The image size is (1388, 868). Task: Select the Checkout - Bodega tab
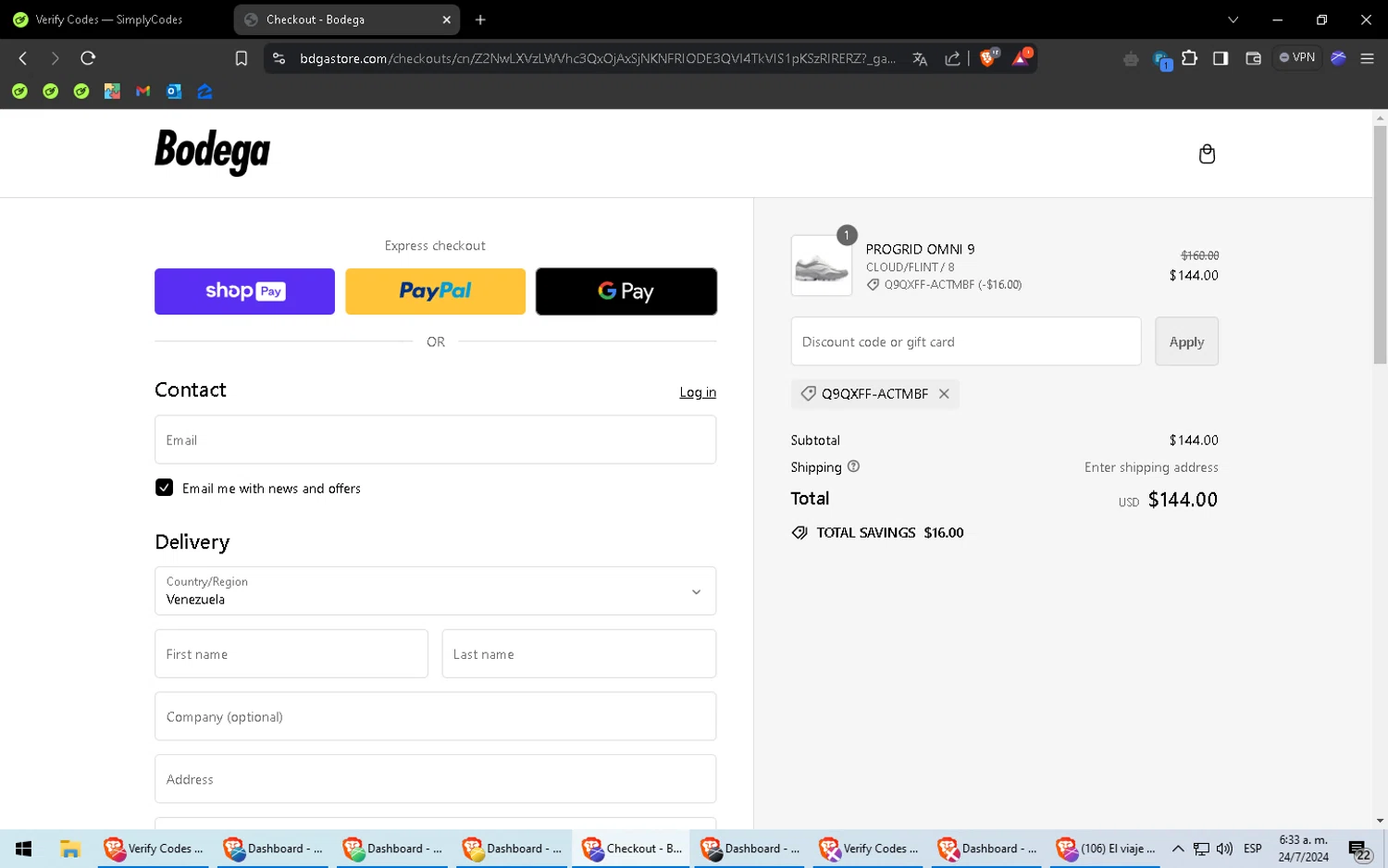click(347, 19)
